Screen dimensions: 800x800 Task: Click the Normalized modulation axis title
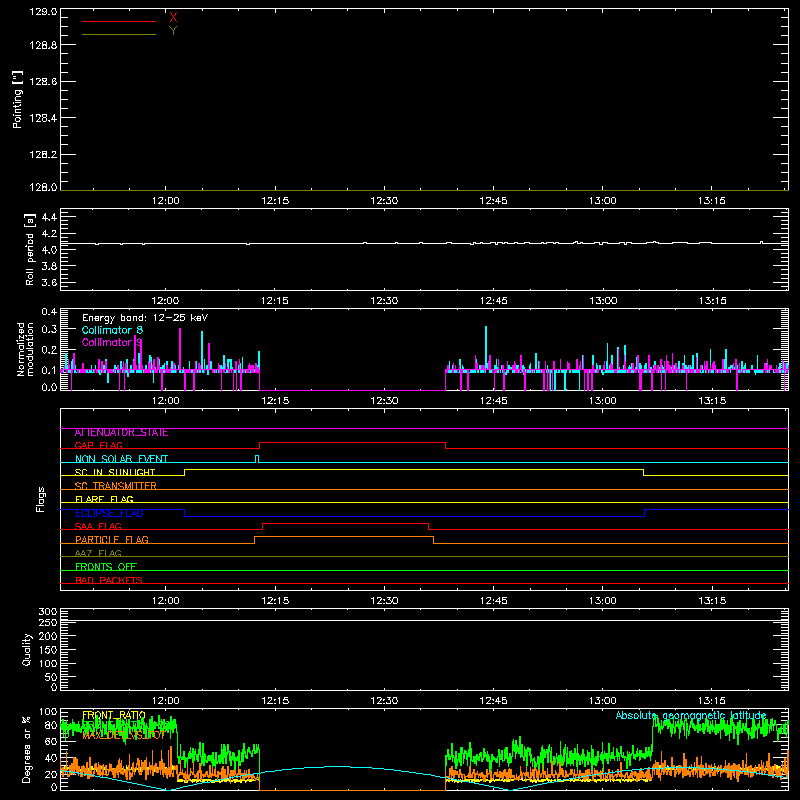[x=24, y=349]
